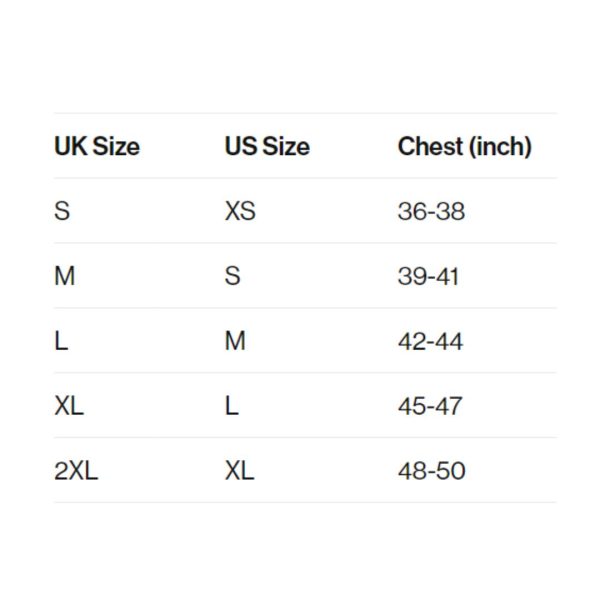Select UK size XL cell
Screen dimensions: 600x600
[x=69, y=406]
